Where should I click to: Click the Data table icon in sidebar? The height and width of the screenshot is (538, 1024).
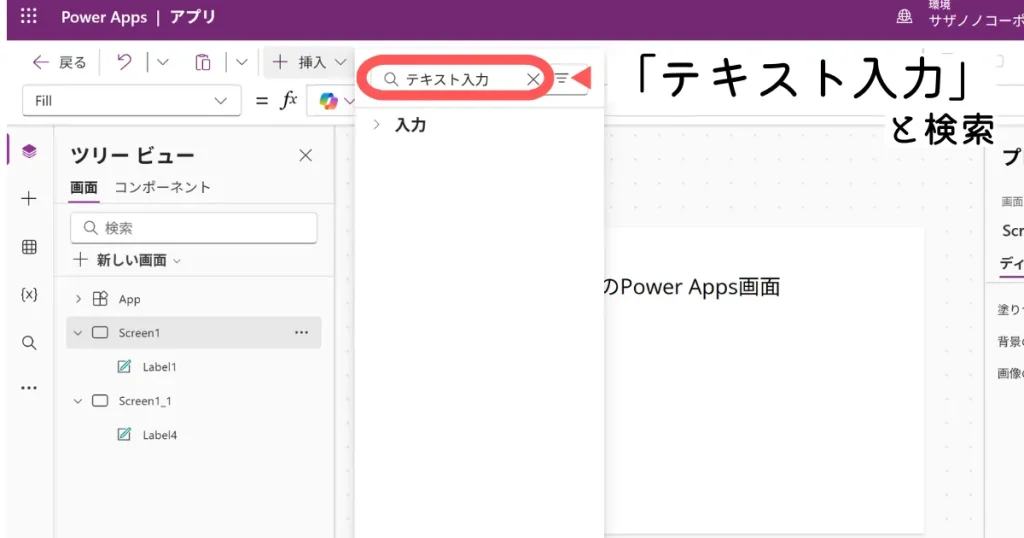tap(29, 247)
